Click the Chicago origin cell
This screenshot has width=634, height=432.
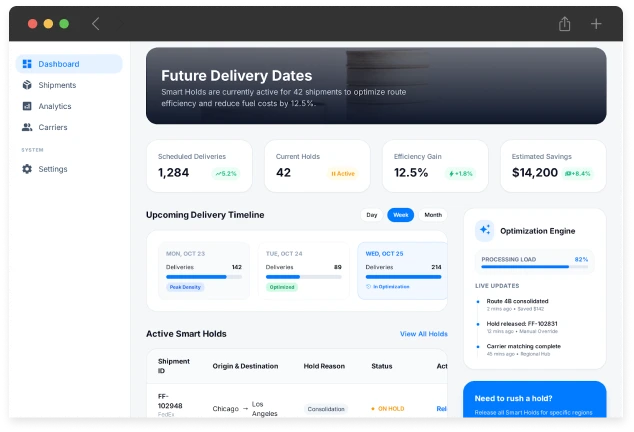tap(226, 409)
